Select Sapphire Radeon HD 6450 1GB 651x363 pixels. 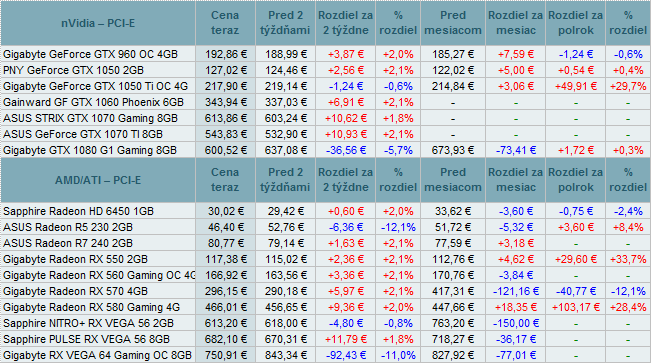coord(78,211)
